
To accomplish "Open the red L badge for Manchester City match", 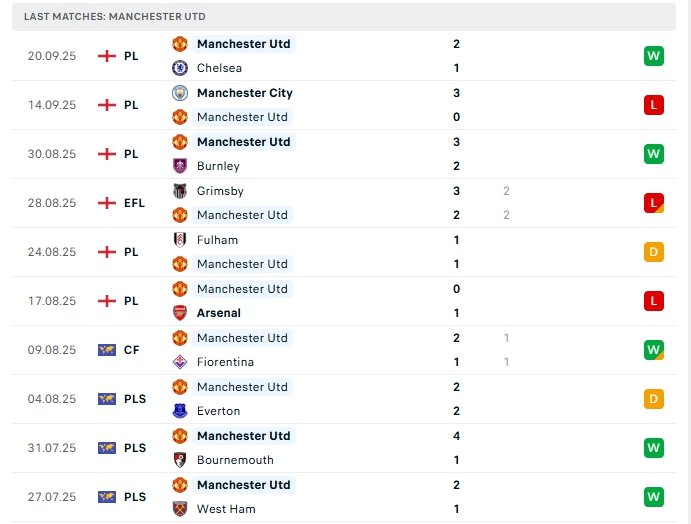I will 654,105.
